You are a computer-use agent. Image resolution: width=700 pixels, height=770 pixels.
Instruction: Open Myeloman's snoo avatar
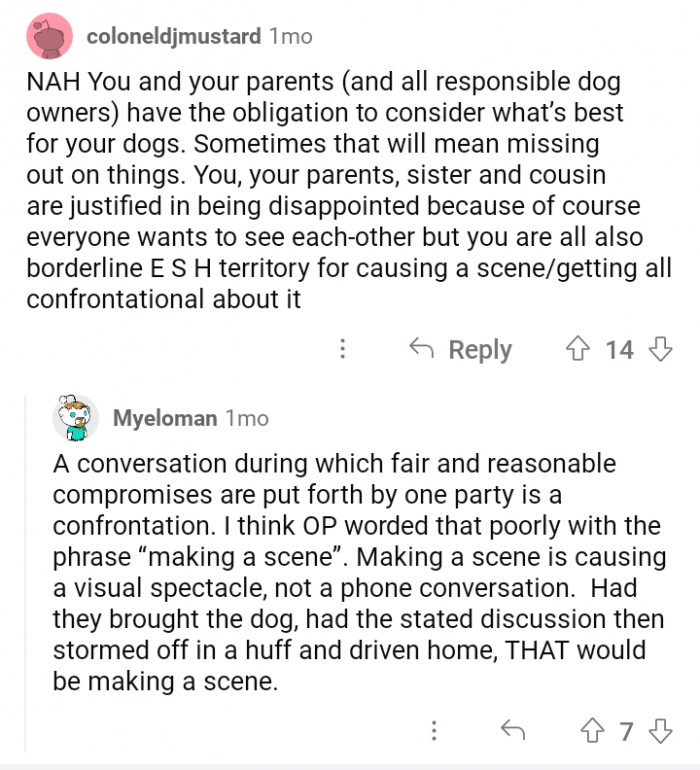pyautogui.click(x=75, y=418)
